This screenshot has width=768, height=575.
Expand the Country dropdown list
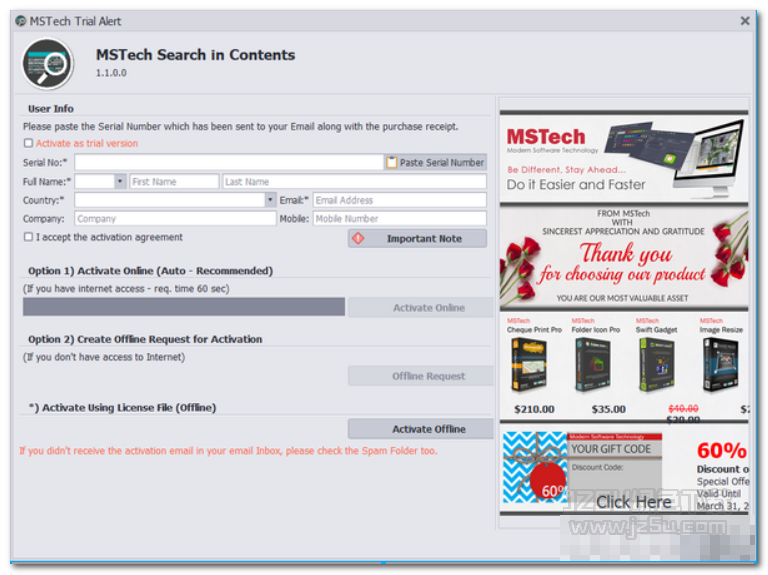coord(270,200)
